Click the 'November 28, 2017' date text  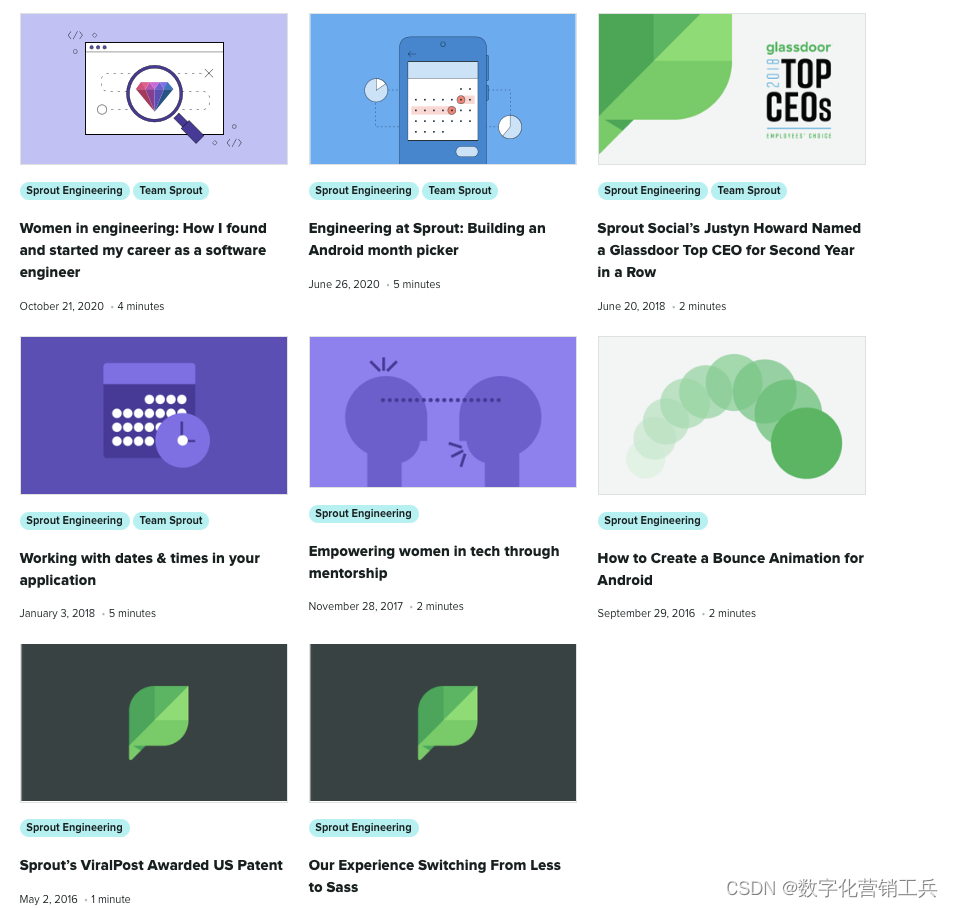point(356,606)
